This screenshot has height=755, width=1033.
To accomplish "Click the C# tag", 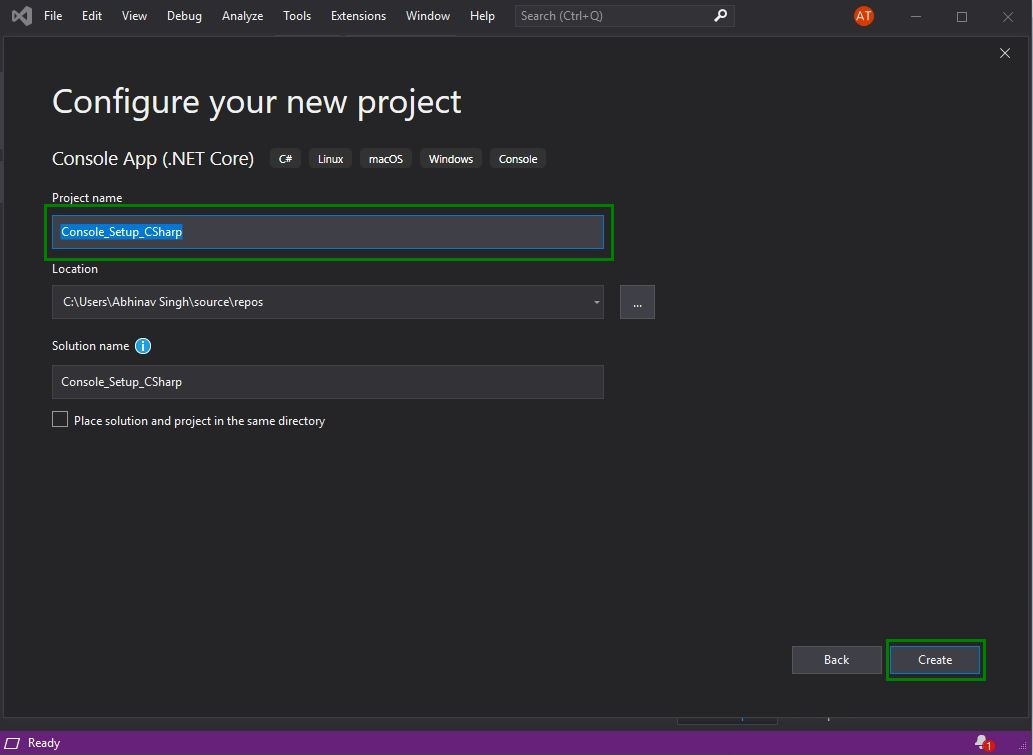I will coord(285,159).
